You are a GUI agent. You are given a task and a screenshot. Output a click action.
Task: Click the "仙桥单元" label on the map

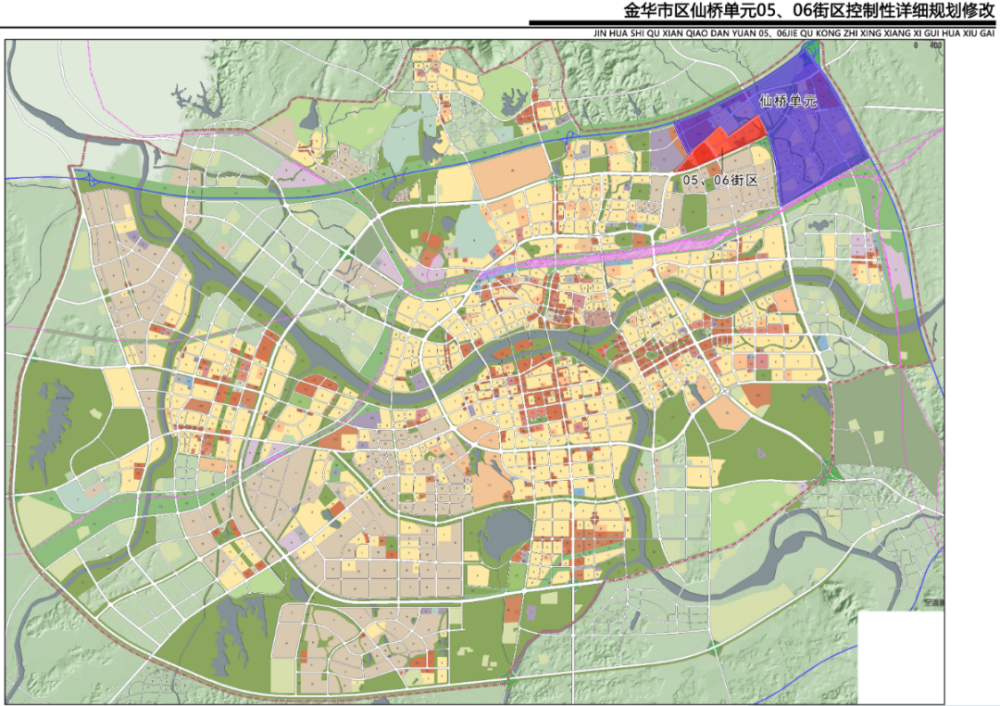click(x=788, y=101)
